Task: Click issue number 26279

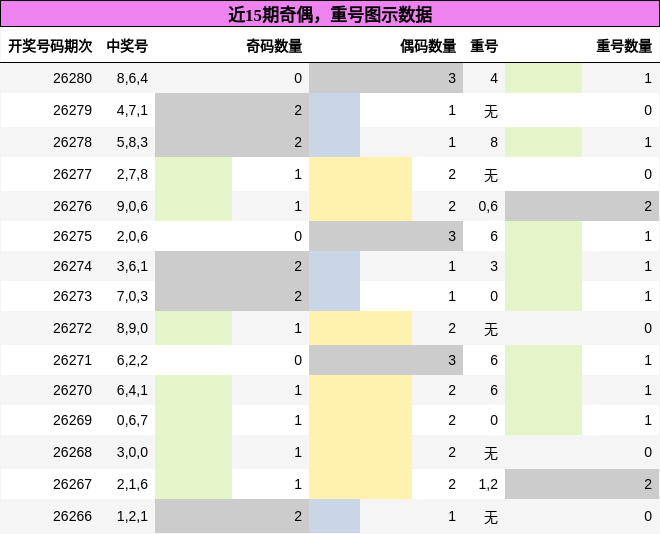Action: pos(72,110)
